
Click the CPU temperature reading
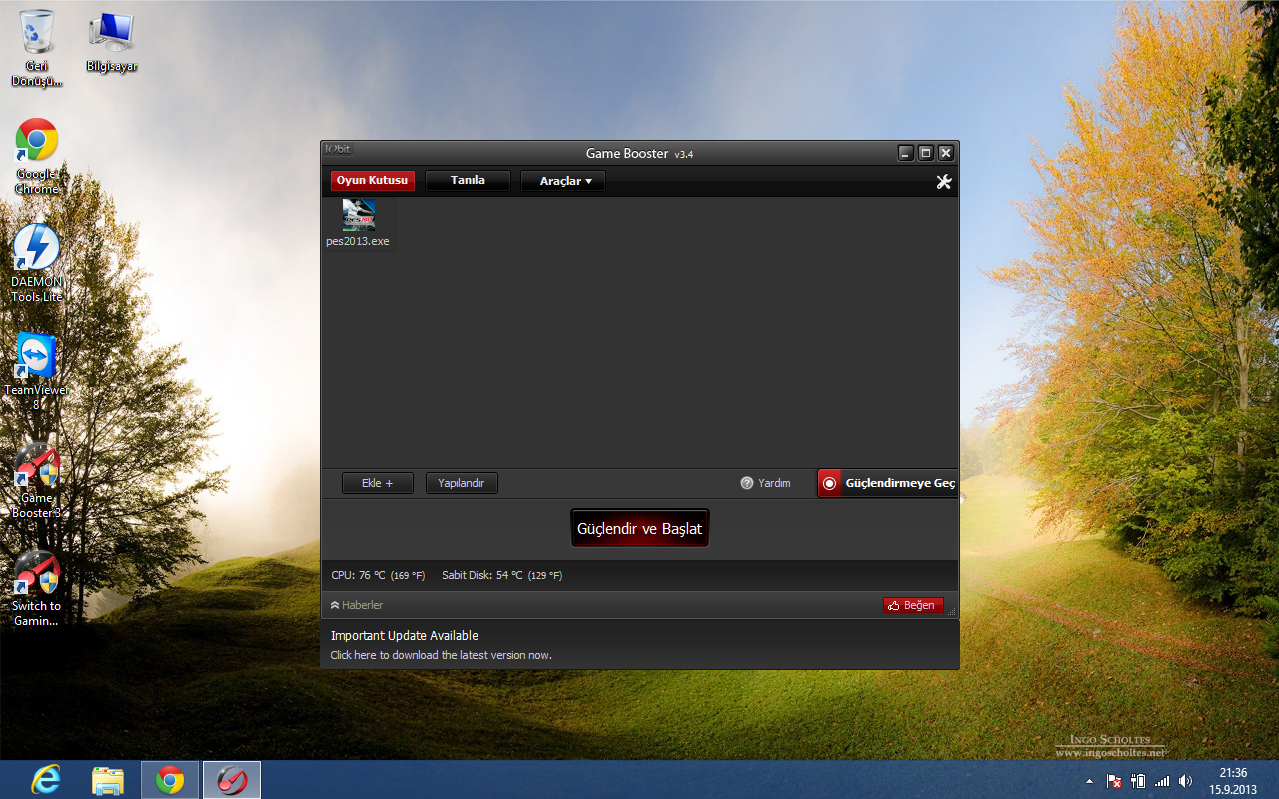point(378,575)
